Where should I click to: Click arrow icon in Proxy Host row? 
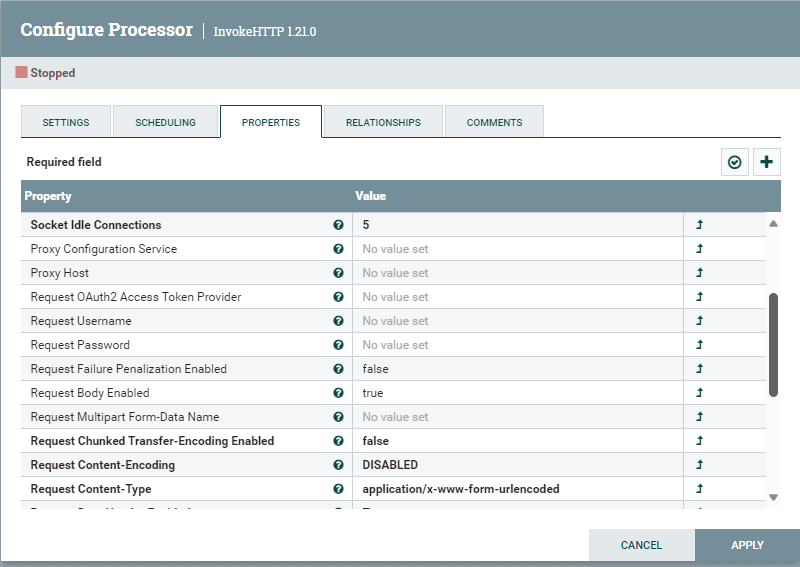699,273
